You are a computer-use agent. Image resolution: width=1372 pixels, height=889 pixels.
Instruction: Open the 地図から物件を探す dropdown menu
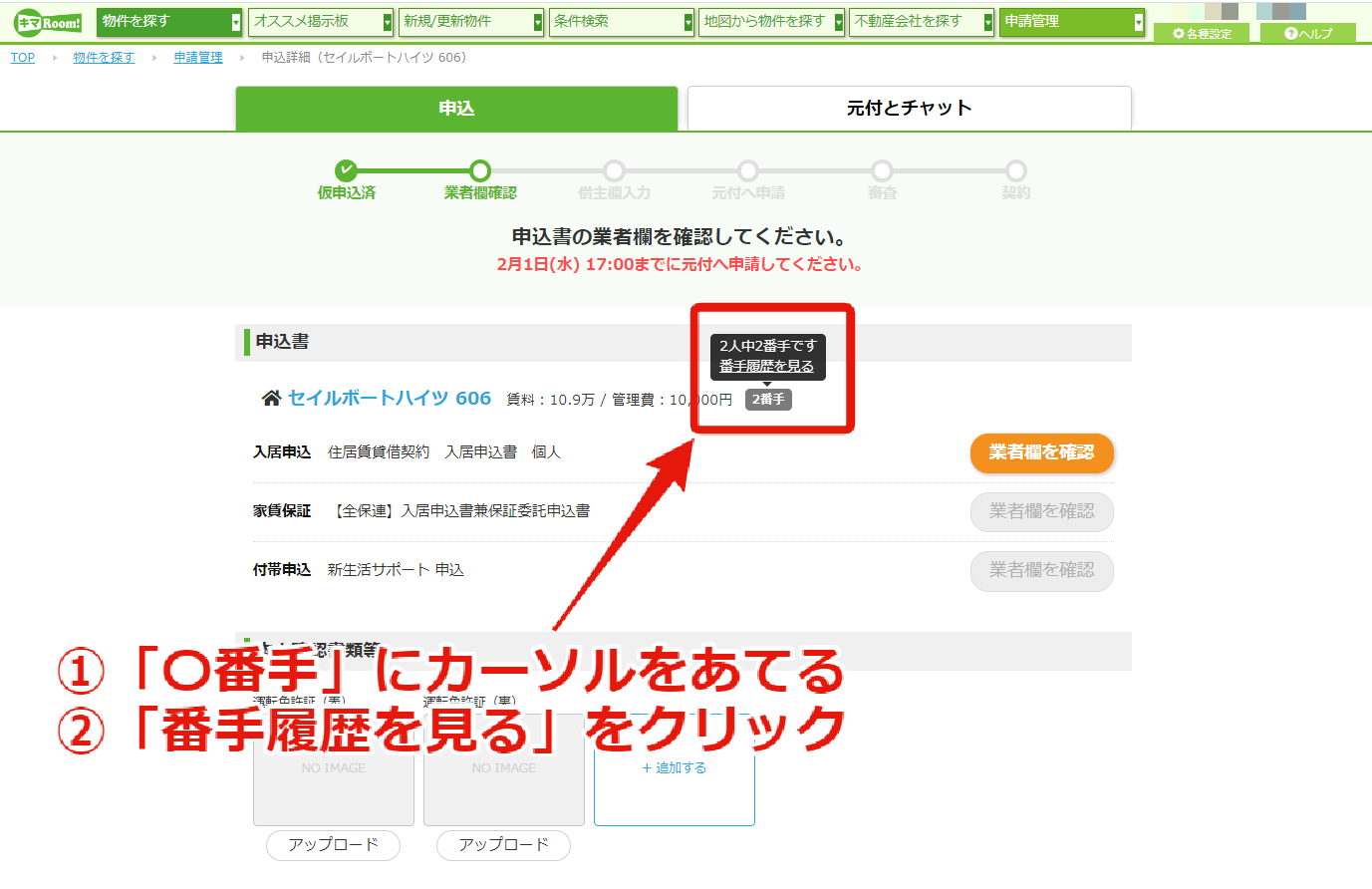[x=771, y=22]
